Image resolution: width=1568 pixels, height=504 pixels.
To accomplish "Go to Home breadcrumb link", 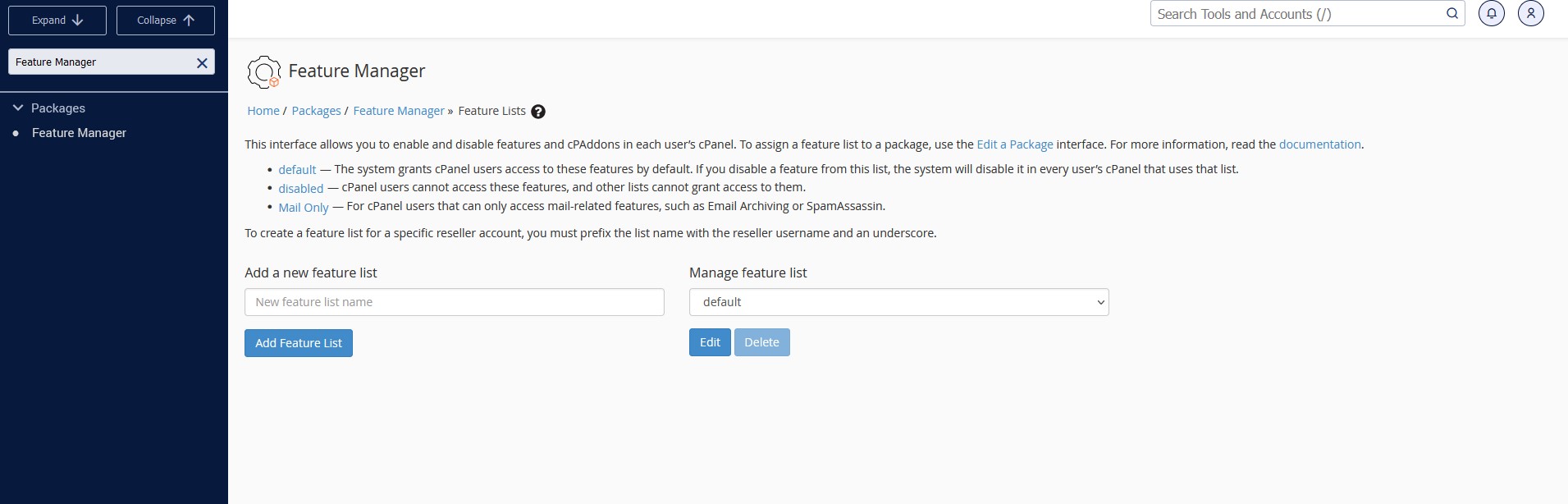I will 263,111.
